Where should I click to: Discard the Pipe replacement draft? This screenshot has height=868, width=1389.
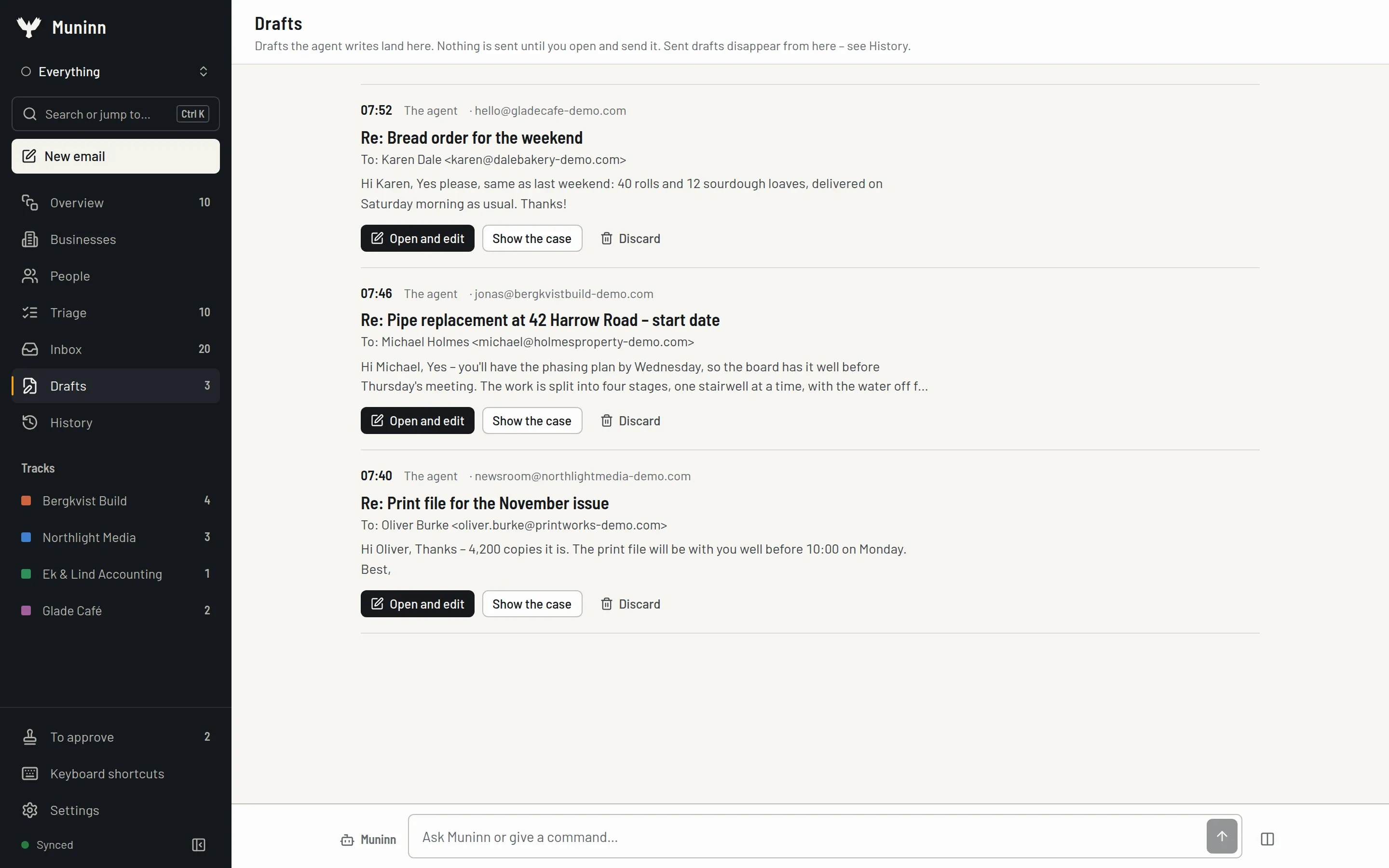coord(630,421)
